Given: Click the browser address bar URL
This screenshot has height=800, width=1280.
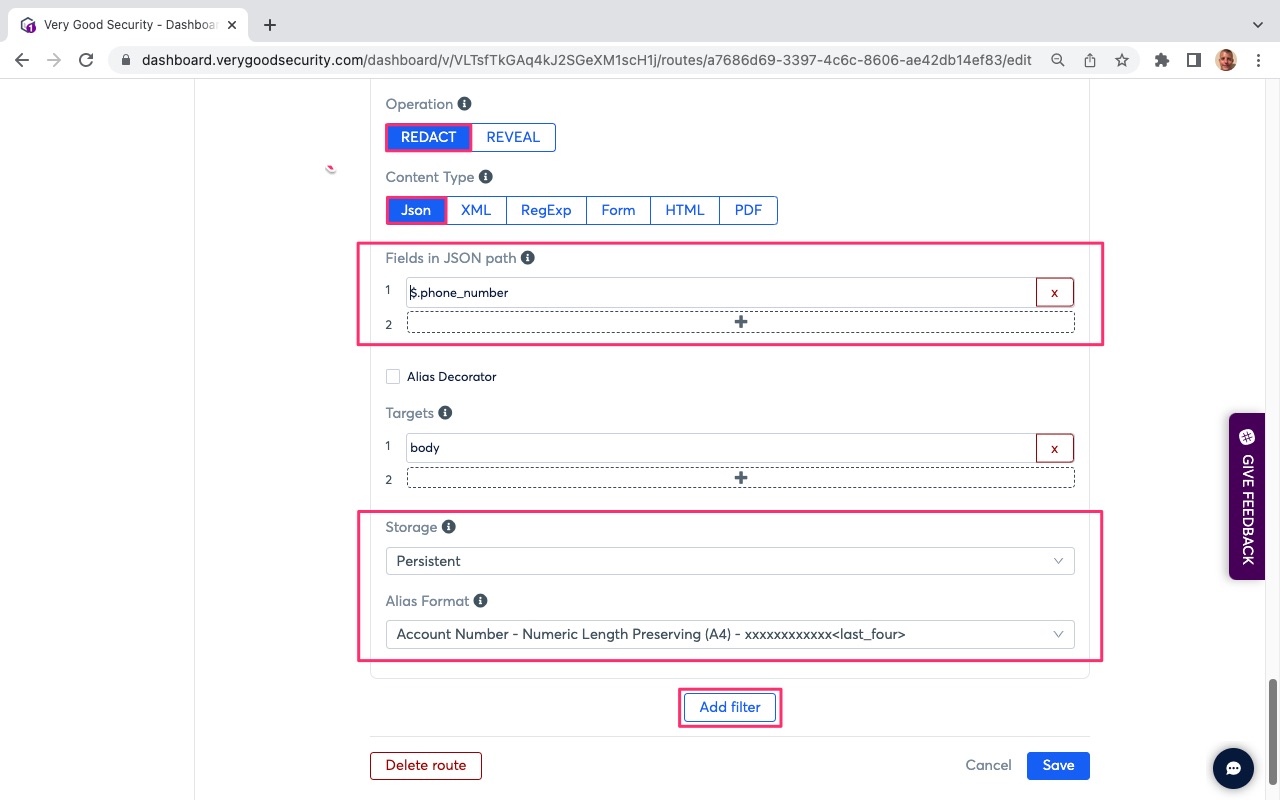Looking at the screenshot, I should 586,60.
